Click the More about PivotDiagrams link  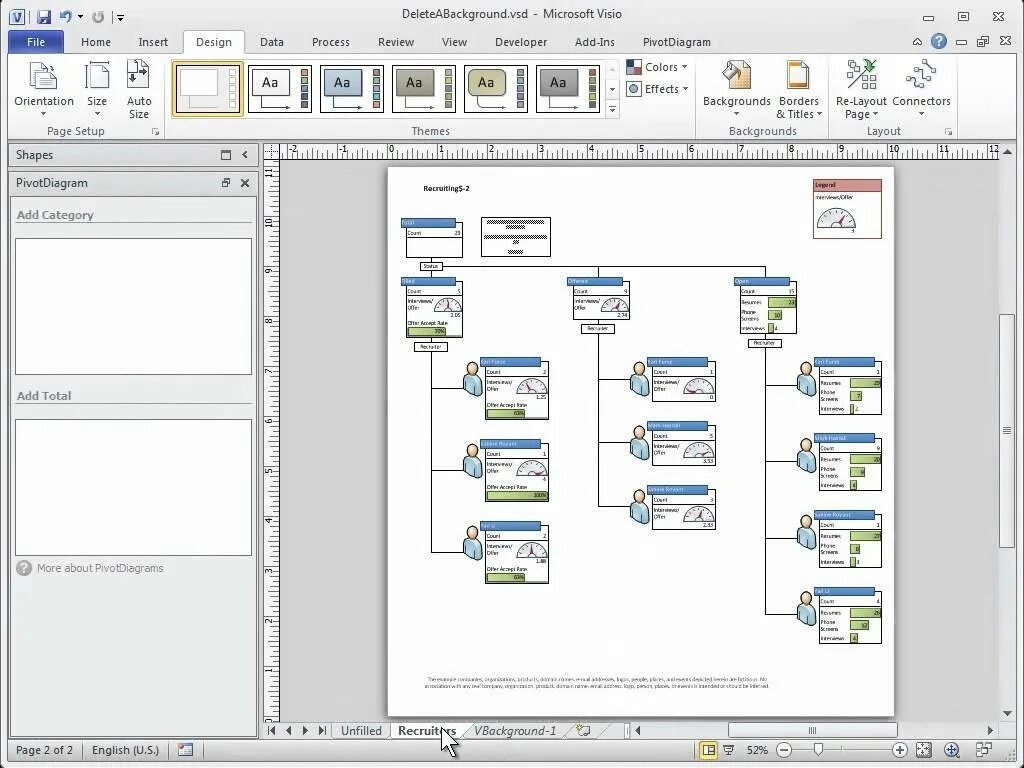pyautogui.click(x=100, y=568)
